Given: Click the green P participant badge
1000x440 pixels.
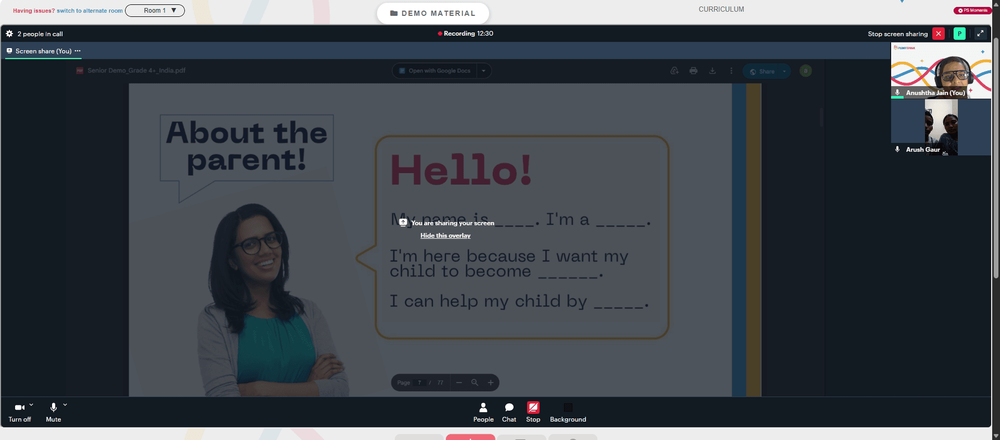Looking at the screenshot, I should pos(959,34).
